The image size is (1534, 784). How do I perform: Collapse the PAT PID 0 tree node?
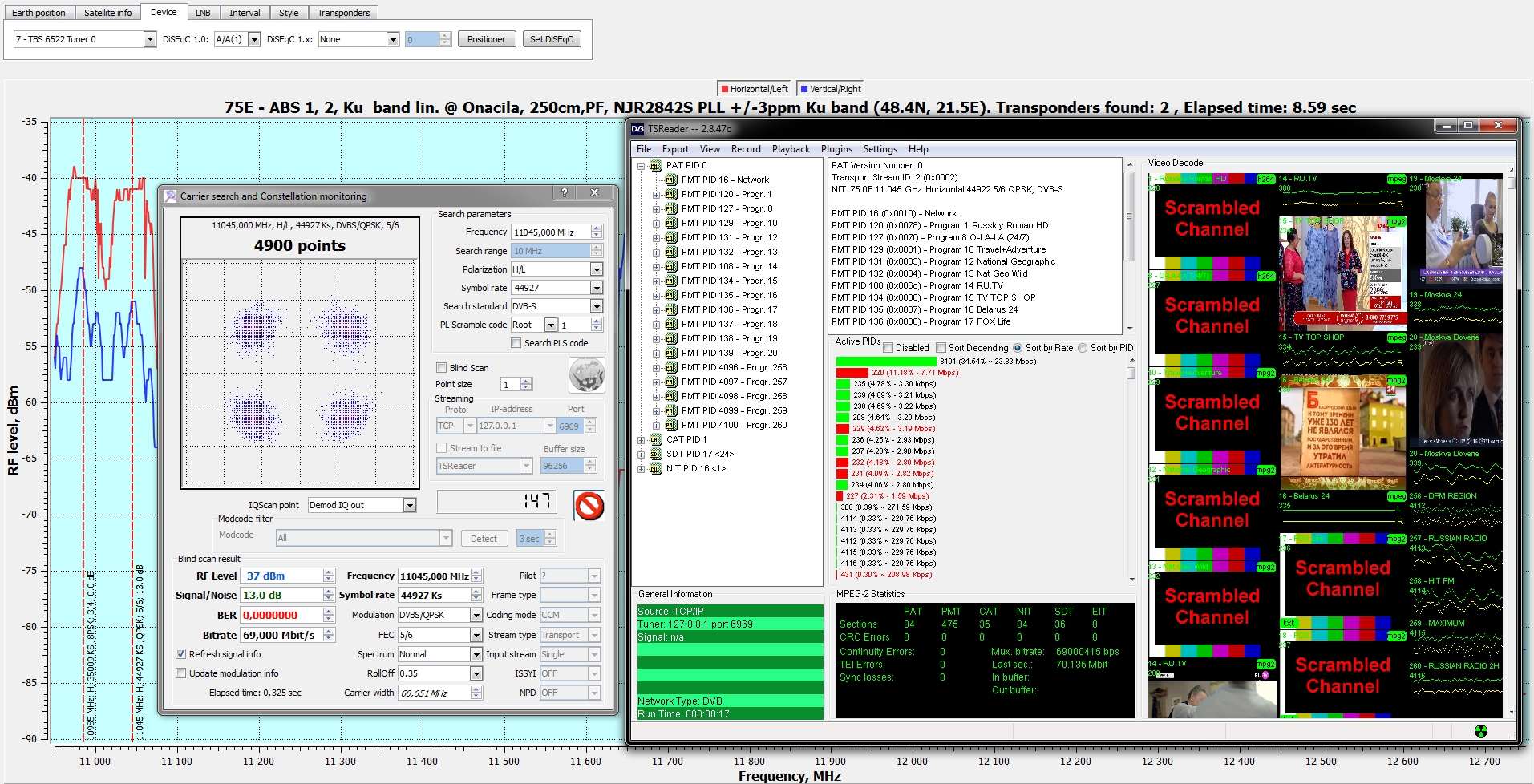point(642,166)
